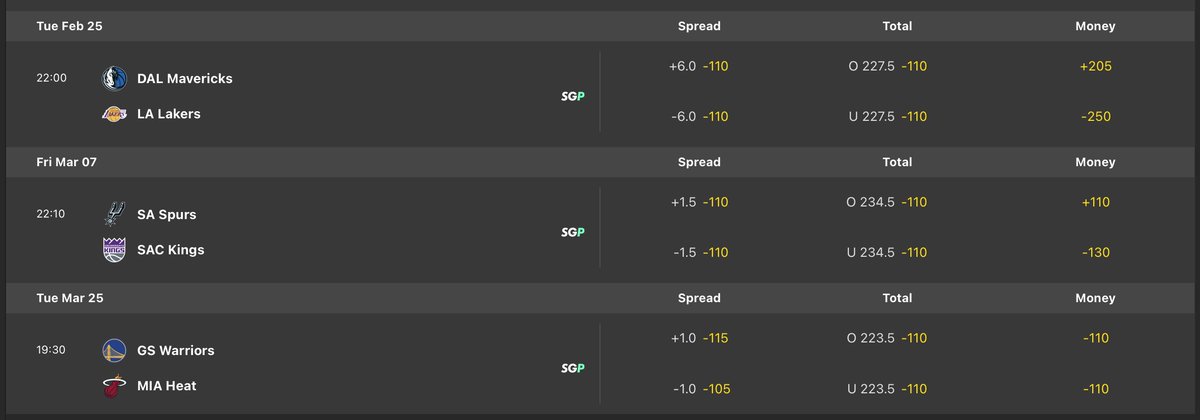Open the SAC Kings team name link
This screenshot has height=420, width=1200.
171,250
